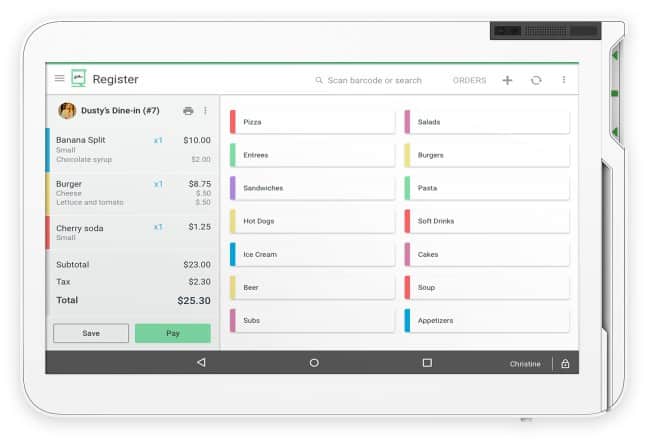Choose the Pasta category

click(x=487, y=188)
